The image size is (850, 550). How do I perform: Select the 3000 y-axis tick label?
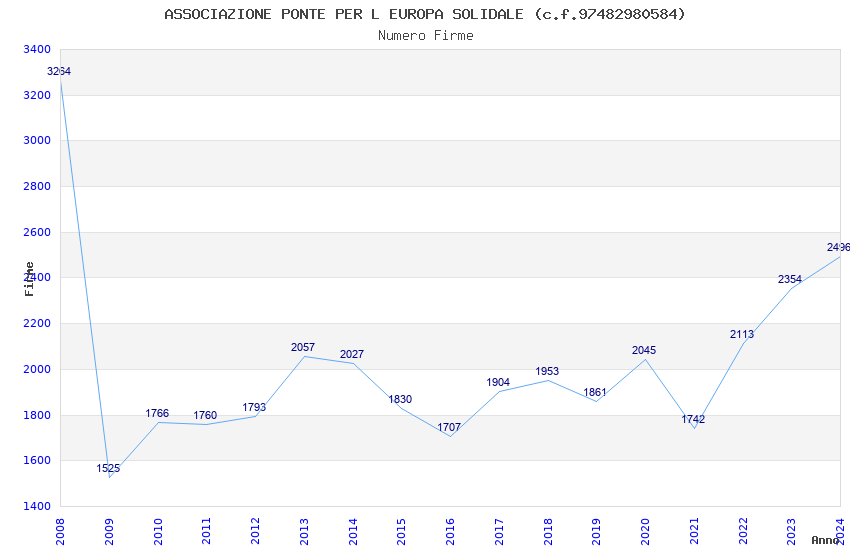tap(37, 140)
